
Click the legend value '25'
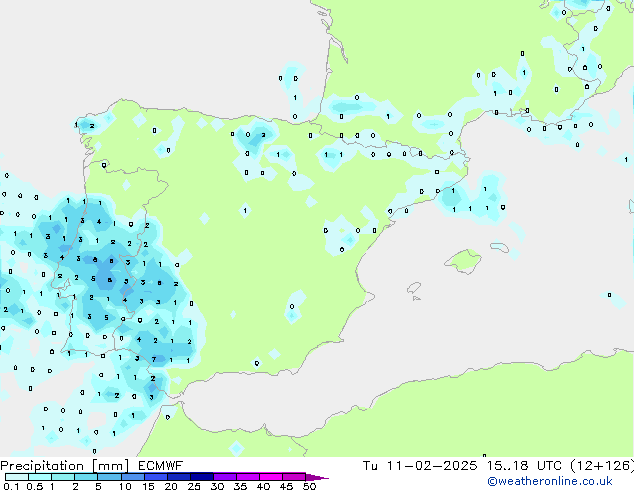pyautogui.click(x=194, y=486)
